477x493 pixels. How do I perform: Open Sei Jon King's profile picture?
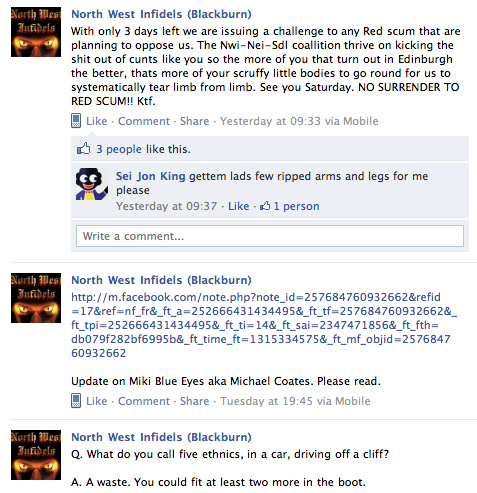coord(92,184)
